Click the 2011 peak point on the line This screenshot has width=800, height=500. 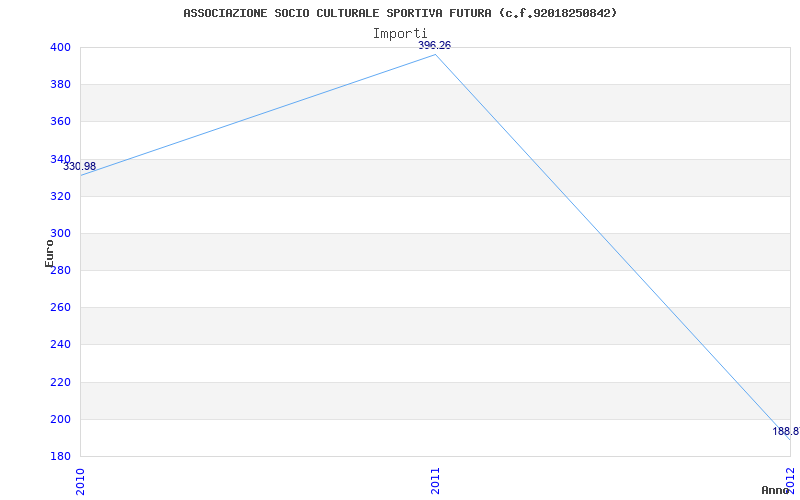[435, 55]
